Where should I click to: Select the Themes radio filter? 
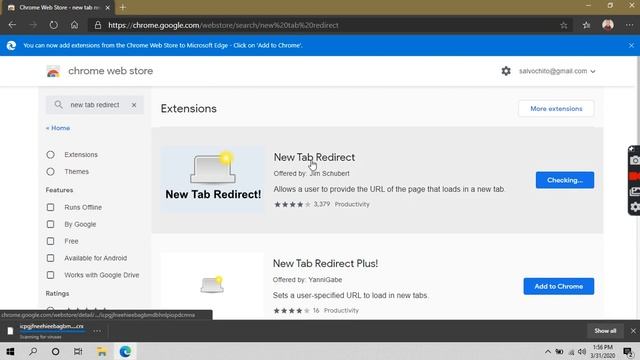(x=50, y=171)
